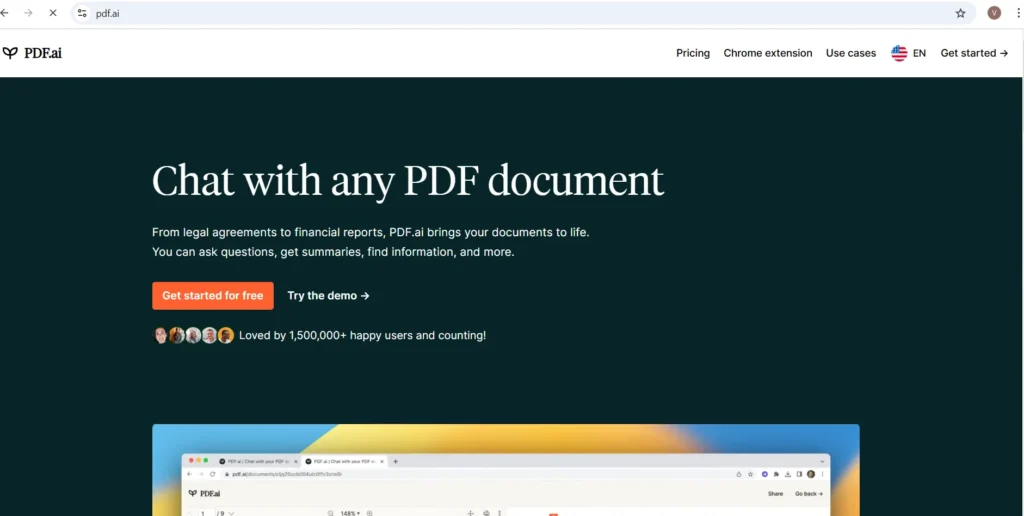Click the US flag language icon
Viewport: 1024px width, 516px height.
(899, 54)
